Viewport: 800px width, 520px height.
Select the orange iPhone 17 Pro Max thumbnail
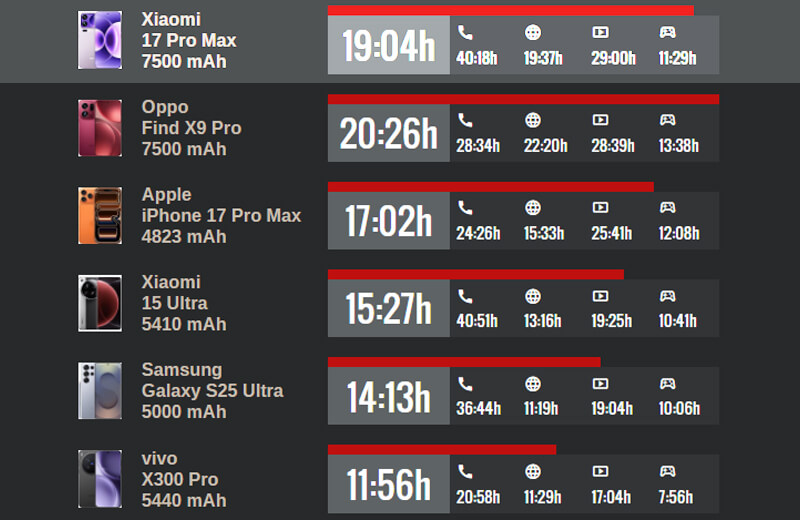pyautogui.click(x=100, y=215)
